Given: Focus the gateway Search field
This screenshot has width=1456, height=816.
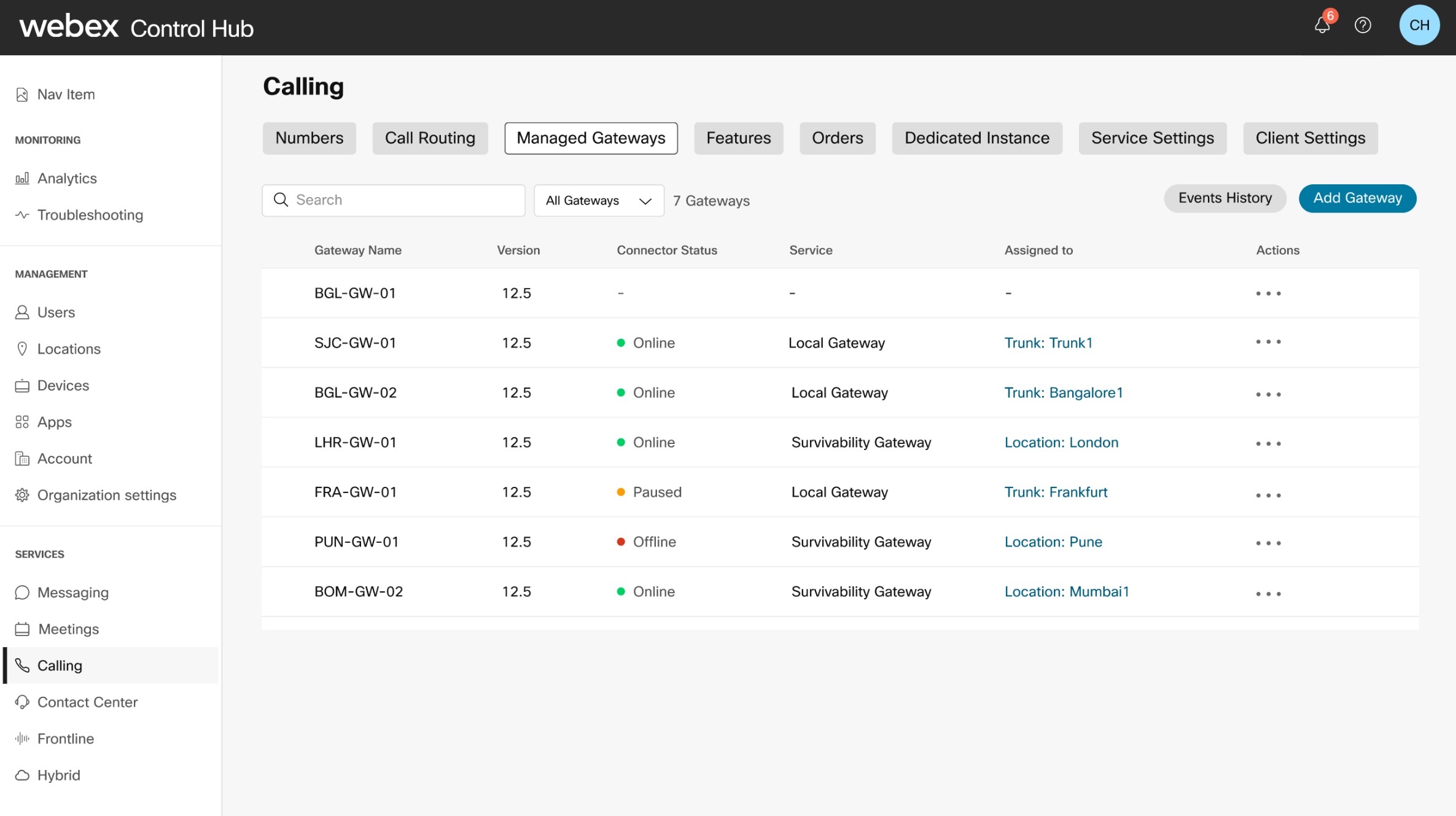Looking at the screenshot, I should click(x=394, y=200).
